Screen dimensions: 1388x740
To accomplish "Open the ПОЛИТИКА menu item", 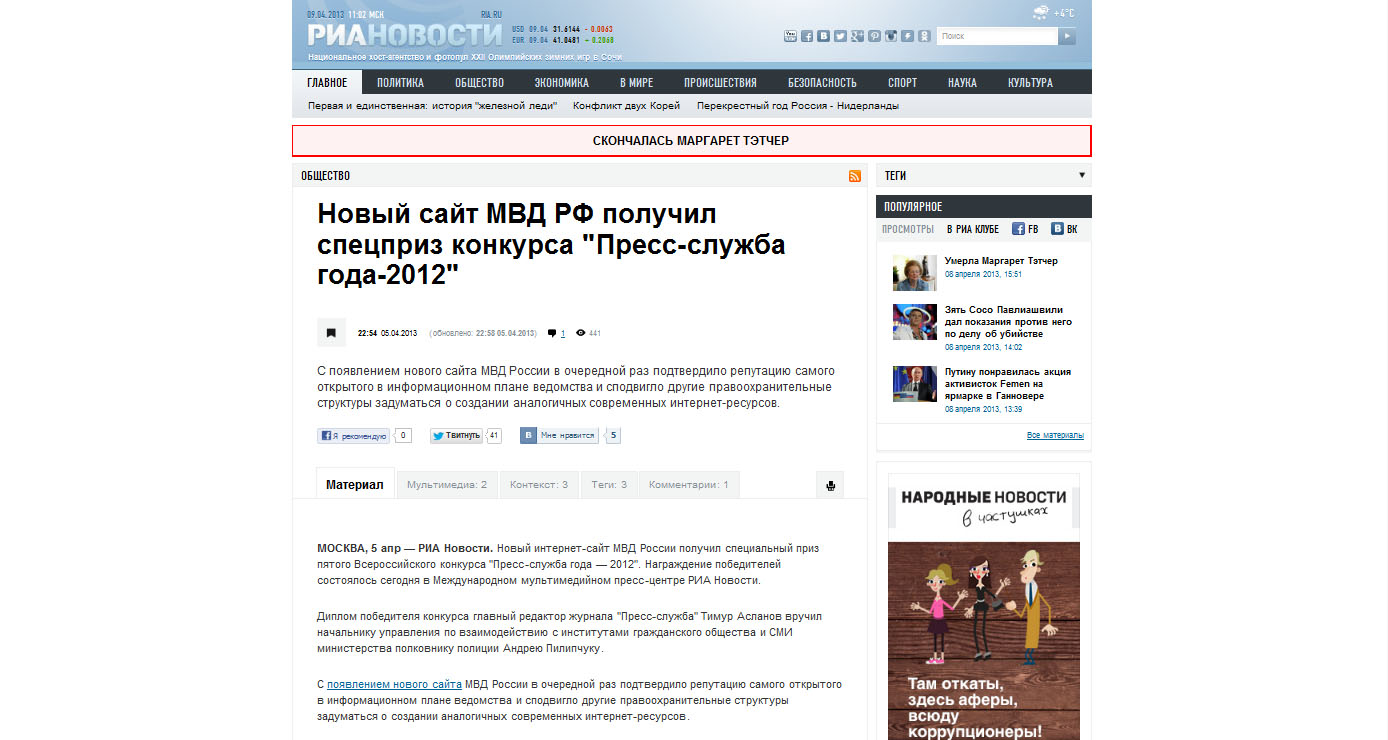I will 400,83.
